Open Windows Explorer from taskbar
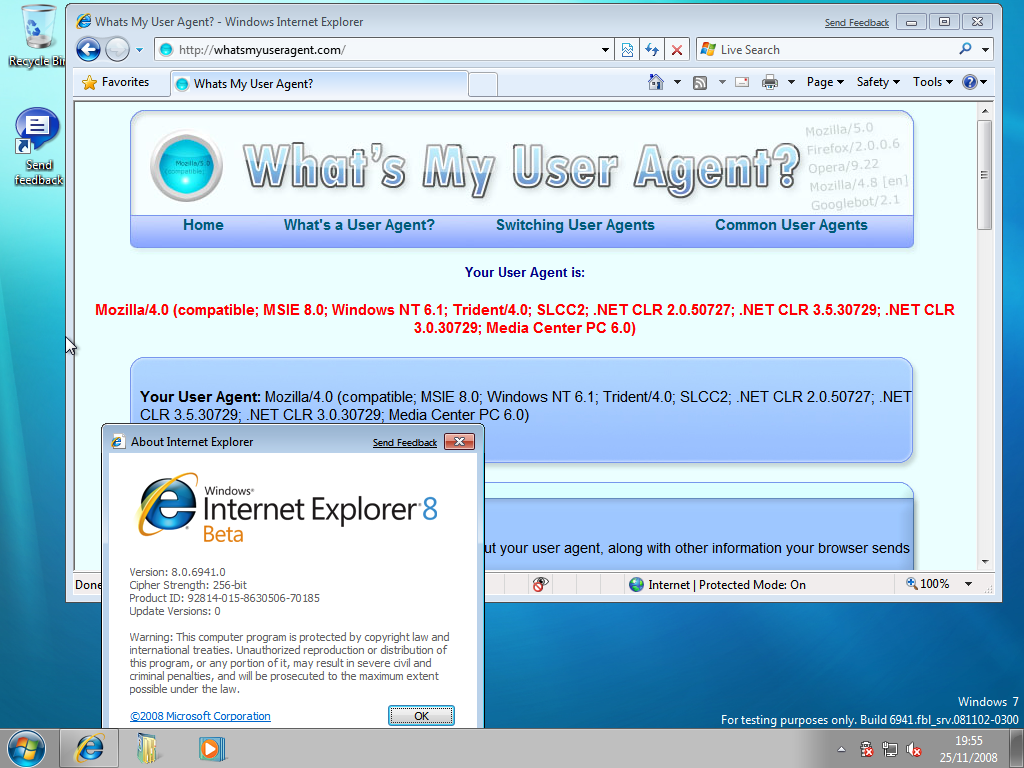 [x=149, y=748]
